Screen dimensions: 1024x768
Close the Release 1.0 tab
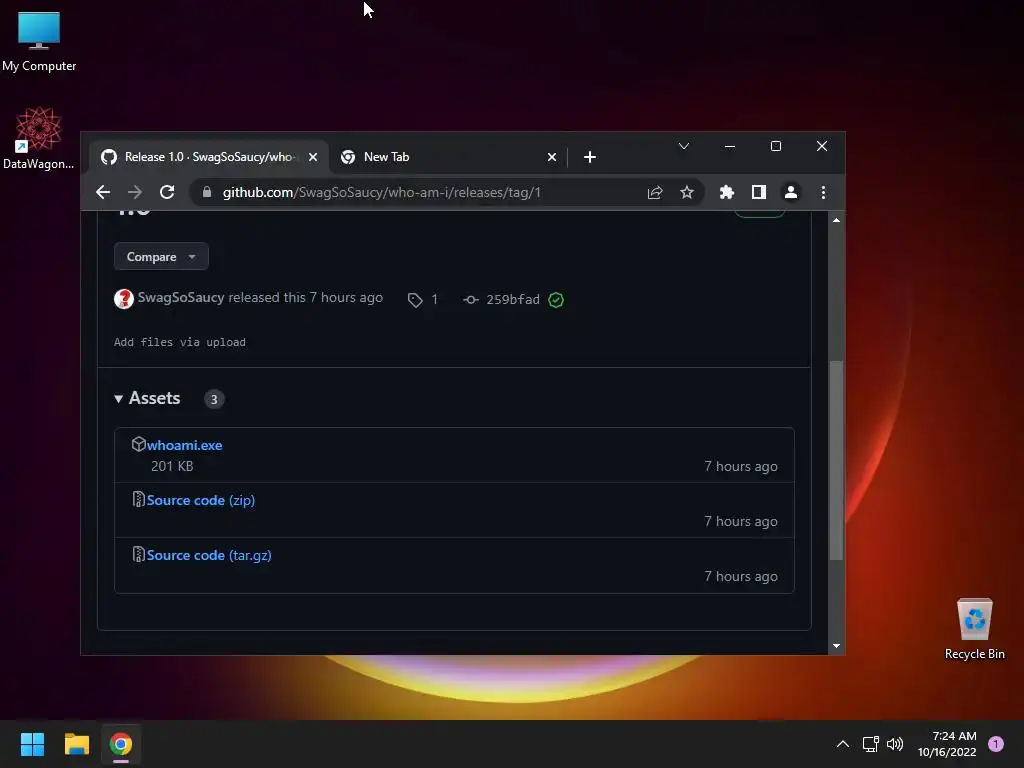tap(313, 157)
